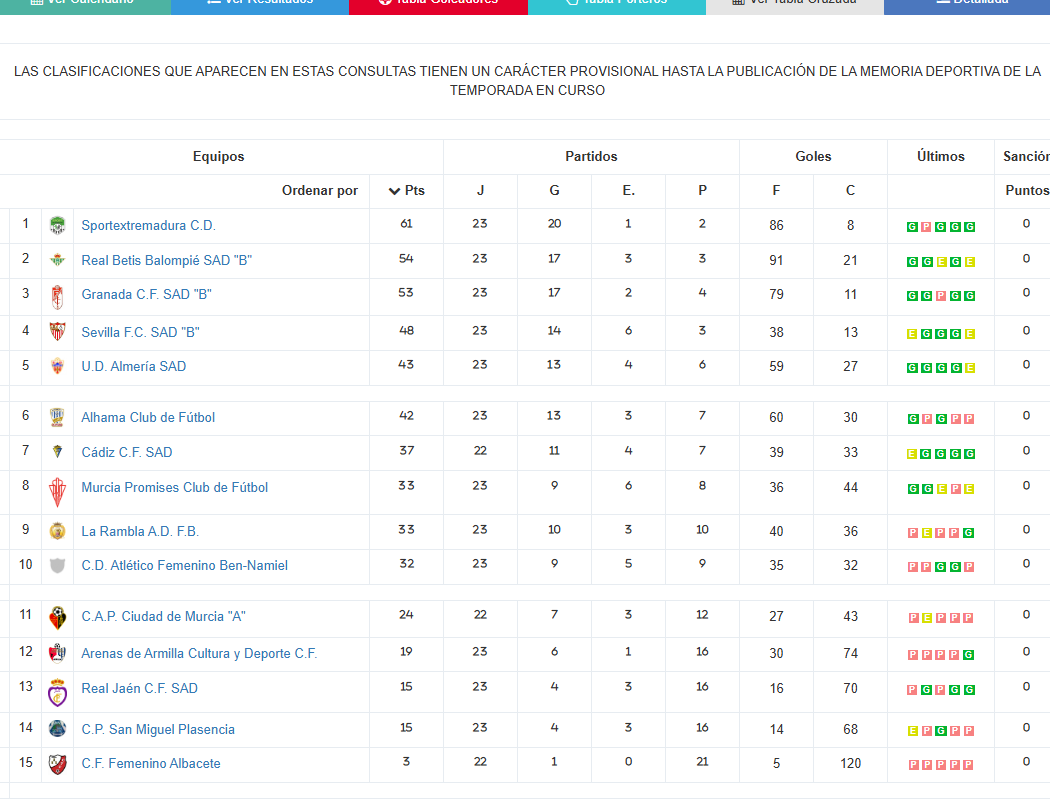Click the Sevilla F.C. SAD "B" crest
The width and height of the screenshot is (1050, 809).
[x=58, y=332]
